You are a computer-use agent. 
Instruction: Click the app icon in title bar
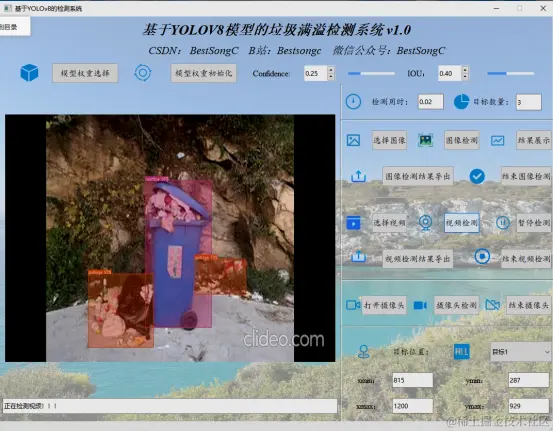pos(8,8)
